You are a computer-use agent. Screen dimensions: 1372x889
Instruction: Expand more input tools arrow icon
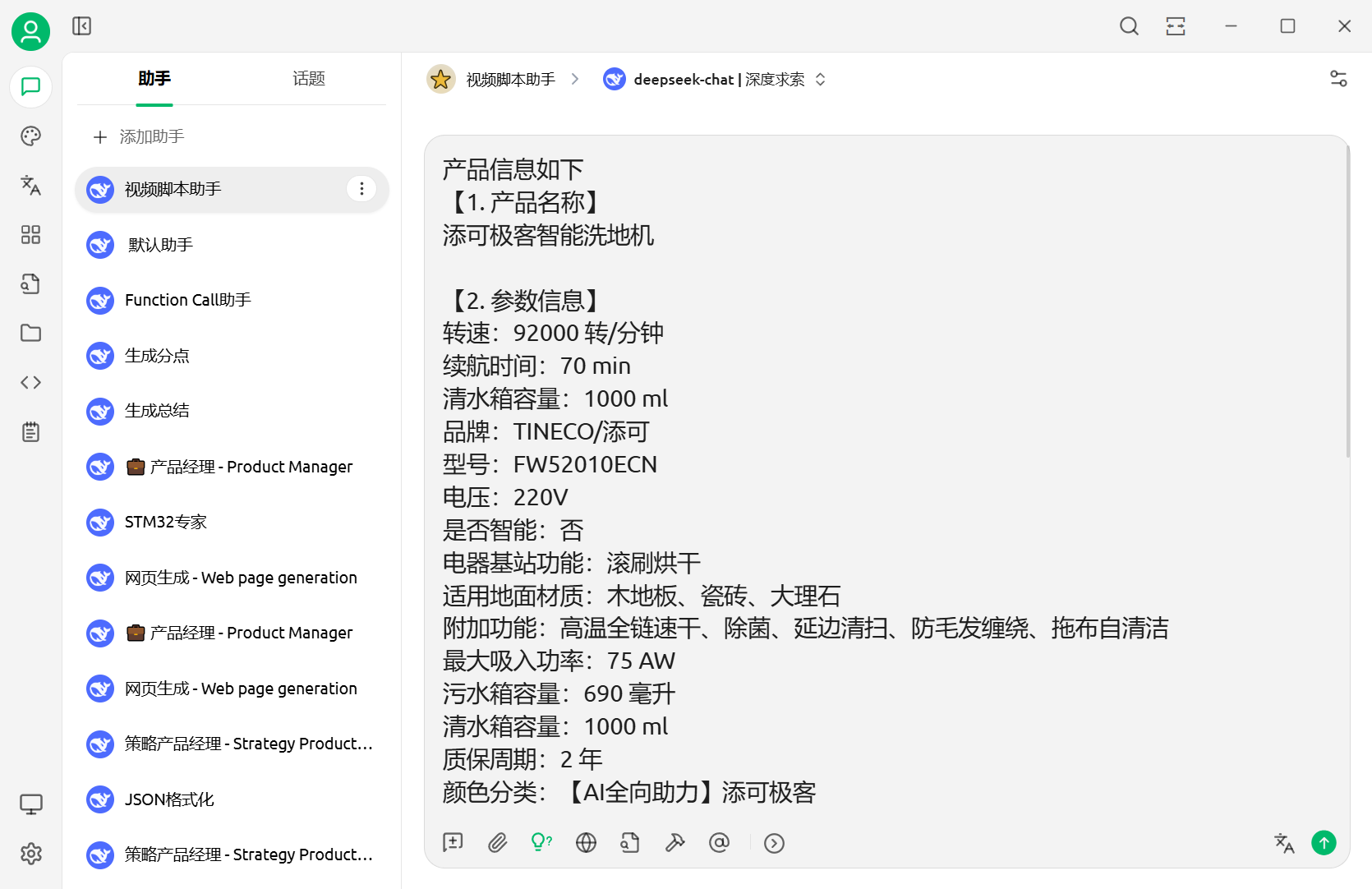(x=774, y=843)
